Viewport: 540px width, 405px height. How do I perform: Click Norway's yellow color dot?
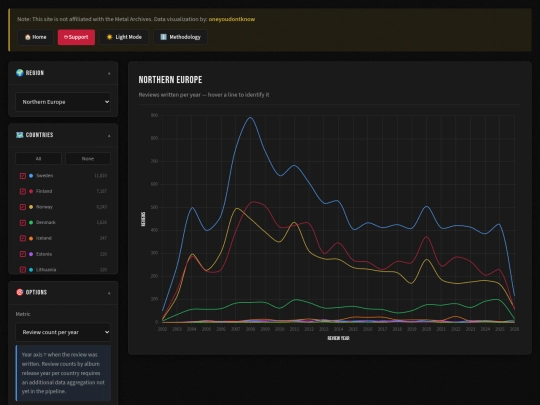pyautogui.click(x=31, y=207)
